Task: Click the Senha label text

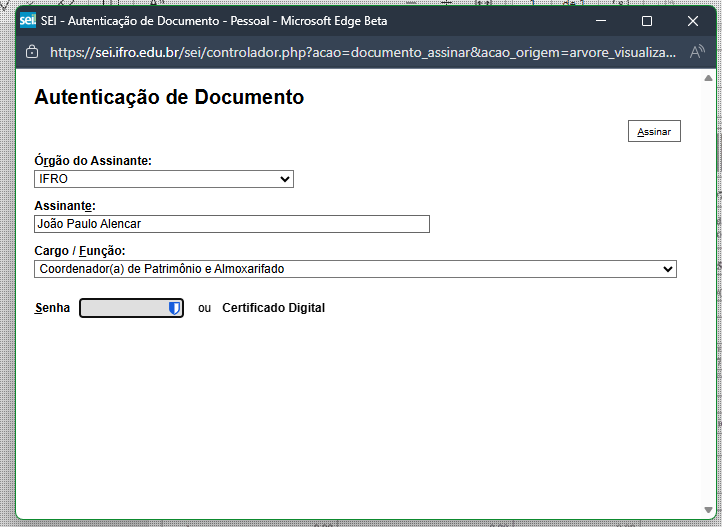Action: [52, 308]
